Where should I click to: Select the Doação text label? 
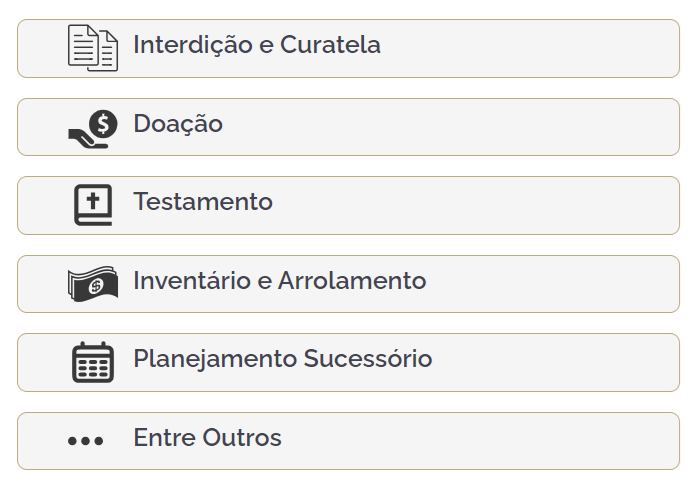point(178,124)
